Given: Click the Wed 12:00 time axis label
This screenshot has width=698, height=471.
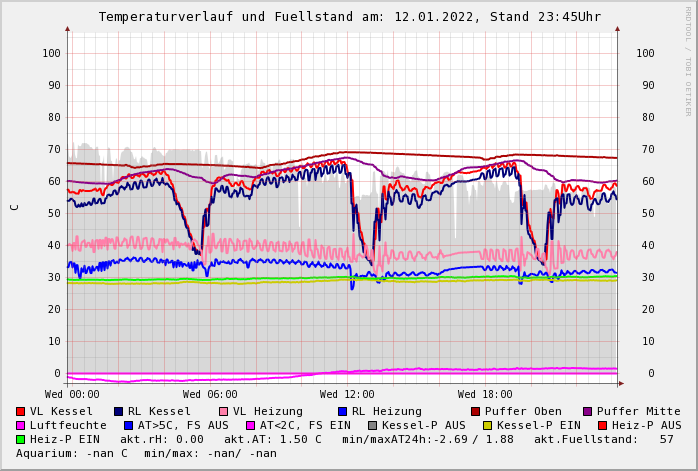Looking at the screenshot, I should coord(347,395).
